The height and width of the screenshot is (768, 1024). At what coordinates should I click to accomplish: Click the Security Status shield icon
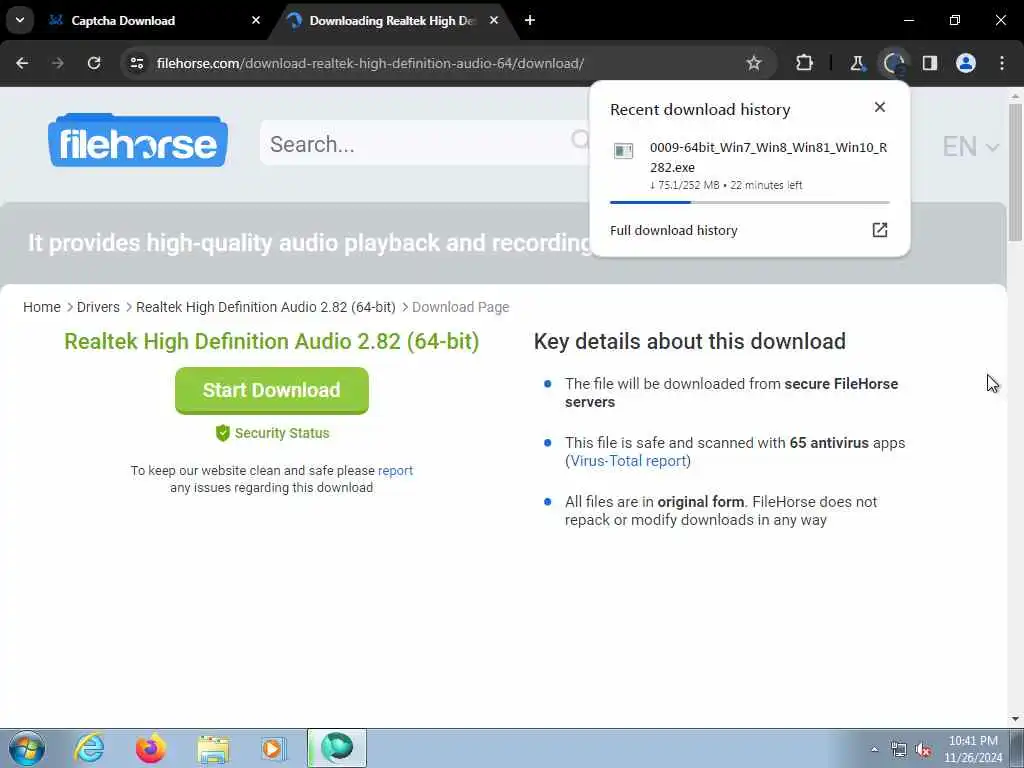pos(223,433)
